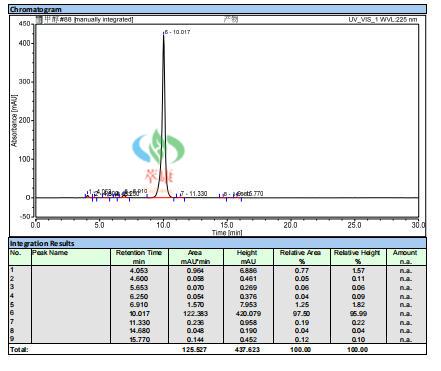Click height value 420.079

pos(248,314)
